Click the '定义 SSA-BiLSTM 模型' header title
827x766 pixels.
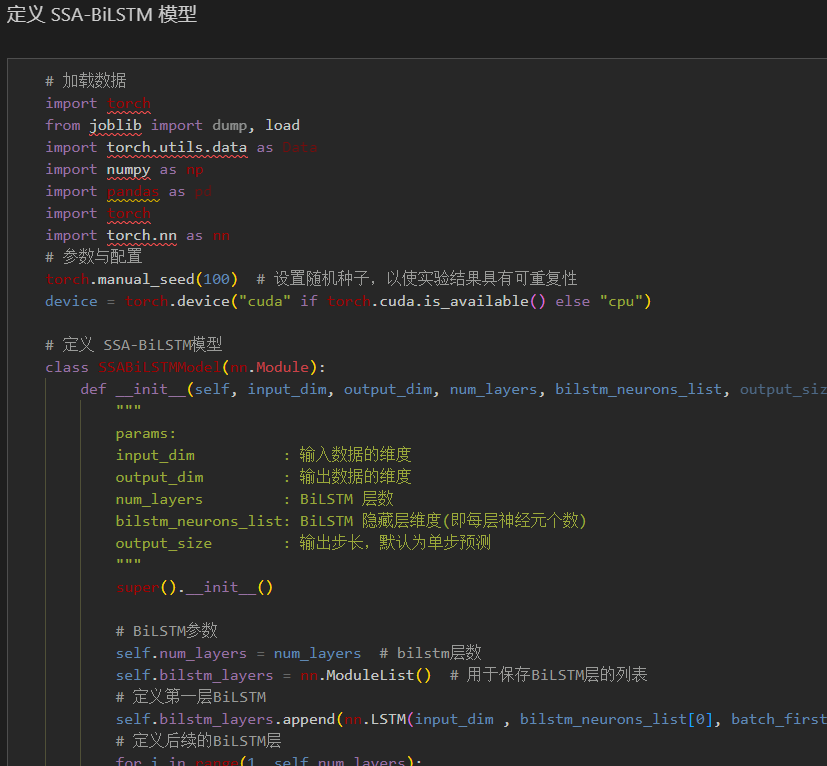click(x=100, y=15)
